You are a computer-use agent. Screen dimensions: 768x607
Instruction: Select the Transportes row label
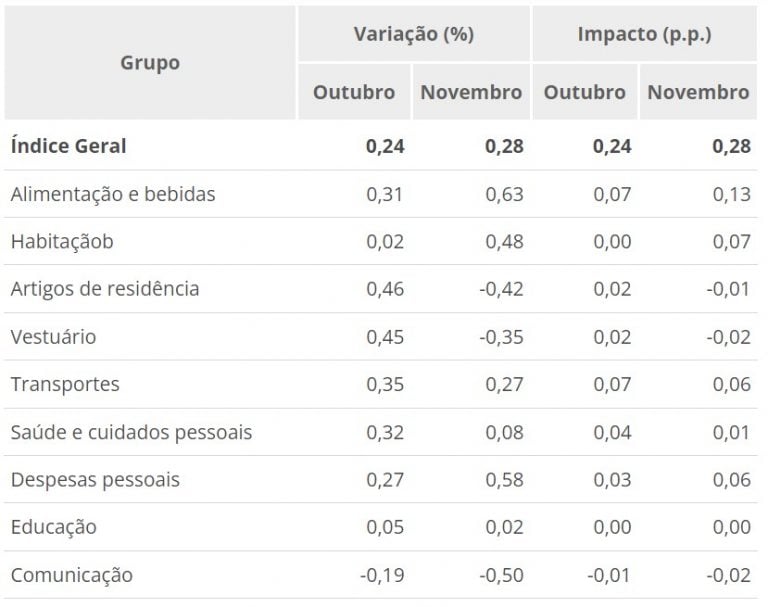click(65, 384)
